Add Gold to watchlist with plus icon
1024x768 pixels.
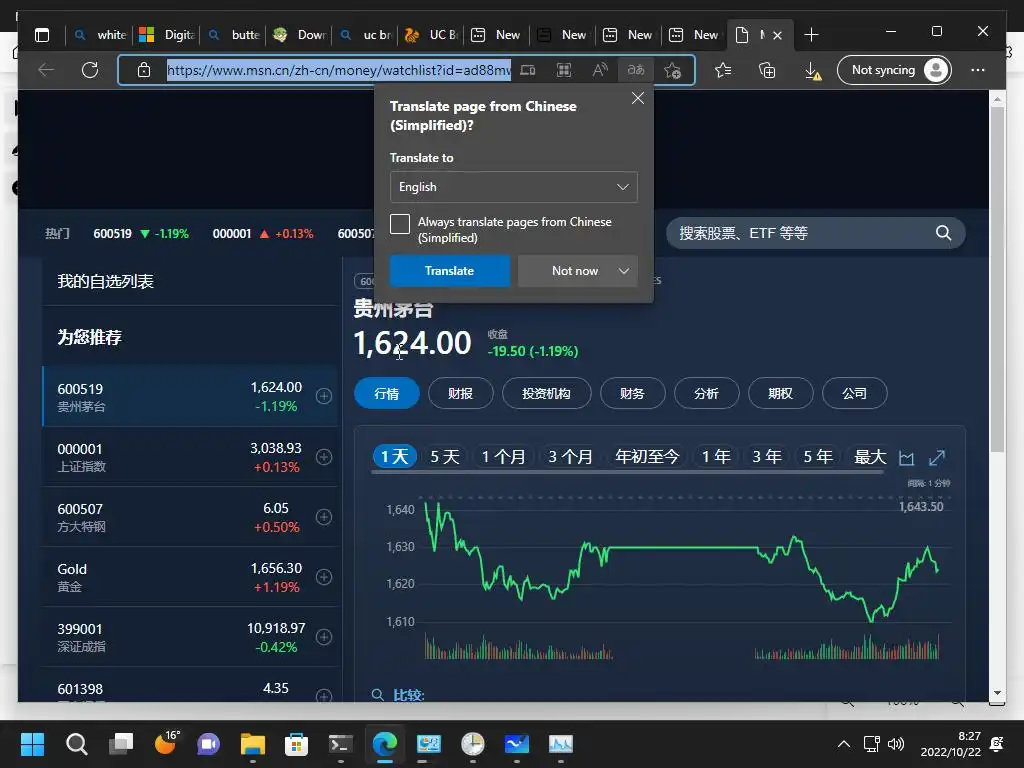pos(324,577)
